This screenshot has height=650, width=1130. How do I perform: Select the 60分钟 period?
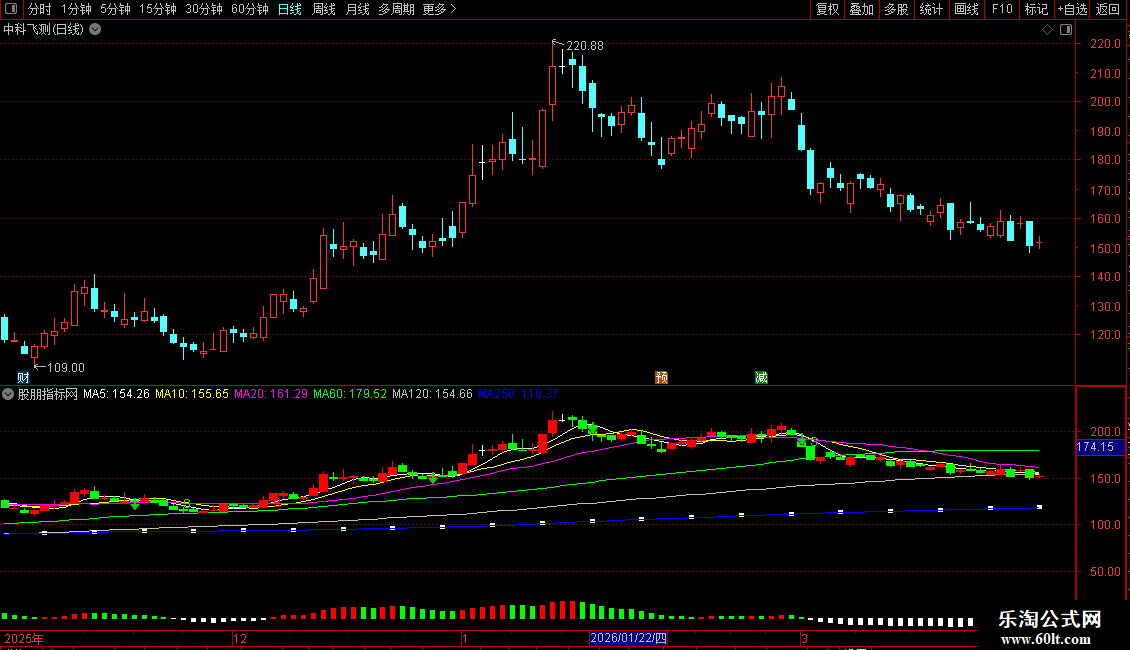250,9
